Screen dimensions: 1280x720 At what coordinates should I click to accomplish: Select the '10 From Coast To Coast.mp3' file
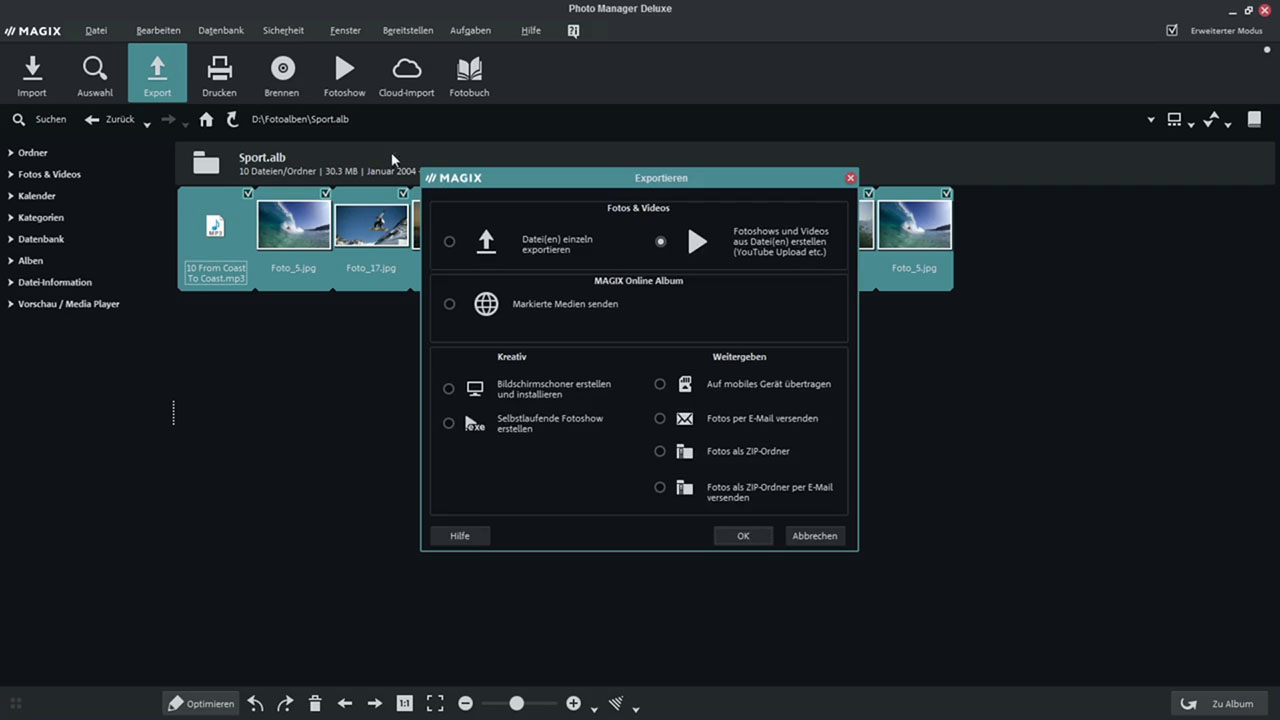(215, 240)
